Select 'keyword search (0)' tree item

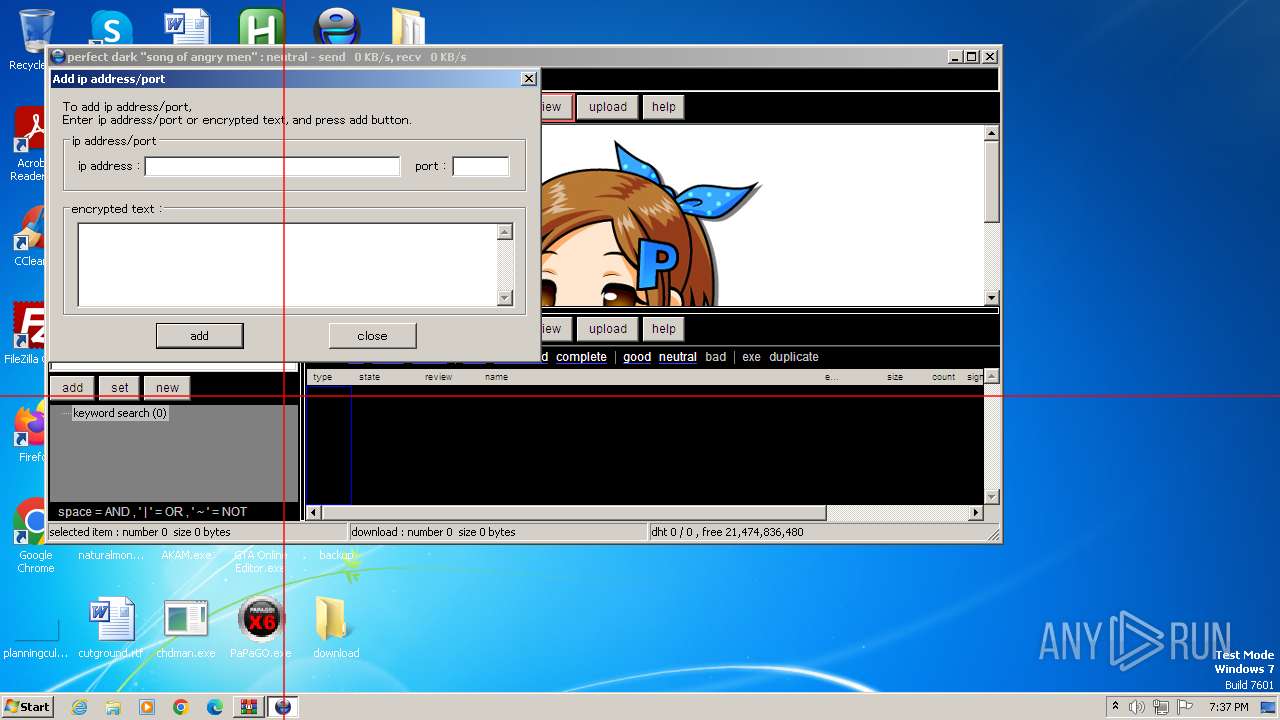pyautogui.click(x=119, y=413)
